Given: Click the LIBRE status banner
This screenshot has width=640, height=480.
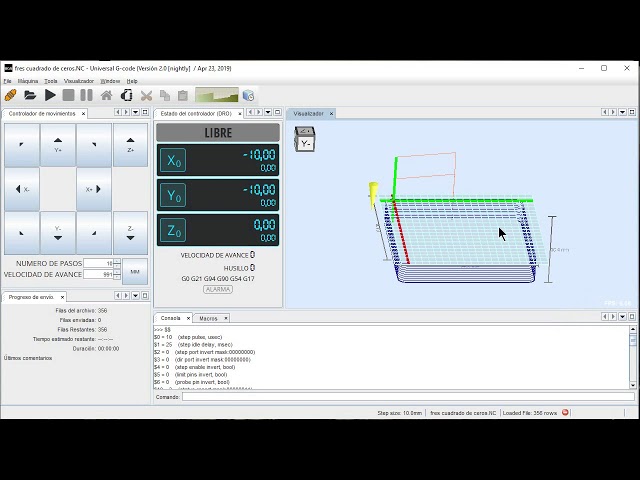Looking at the screenshot, I should pos(218,133).
